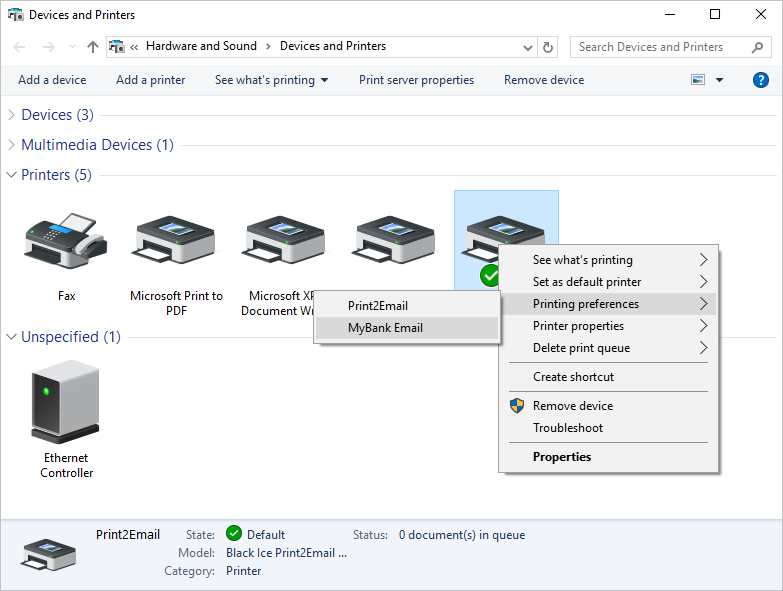Open the Printer properties submenu
The width and height of the screenshot is (783, 591).
(x=608, y=325)
